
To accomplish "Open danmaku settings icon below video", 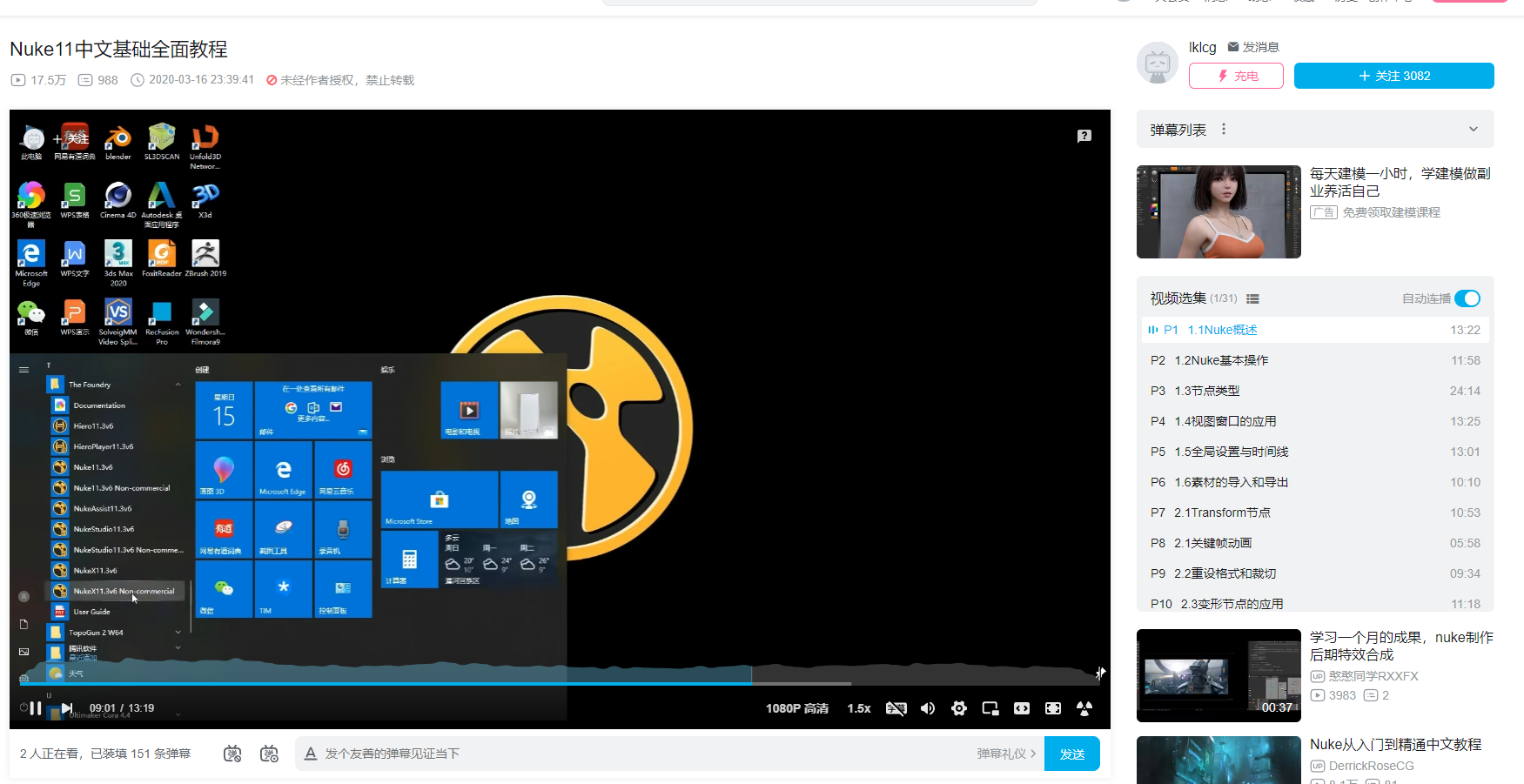I will tap(270, 754).
